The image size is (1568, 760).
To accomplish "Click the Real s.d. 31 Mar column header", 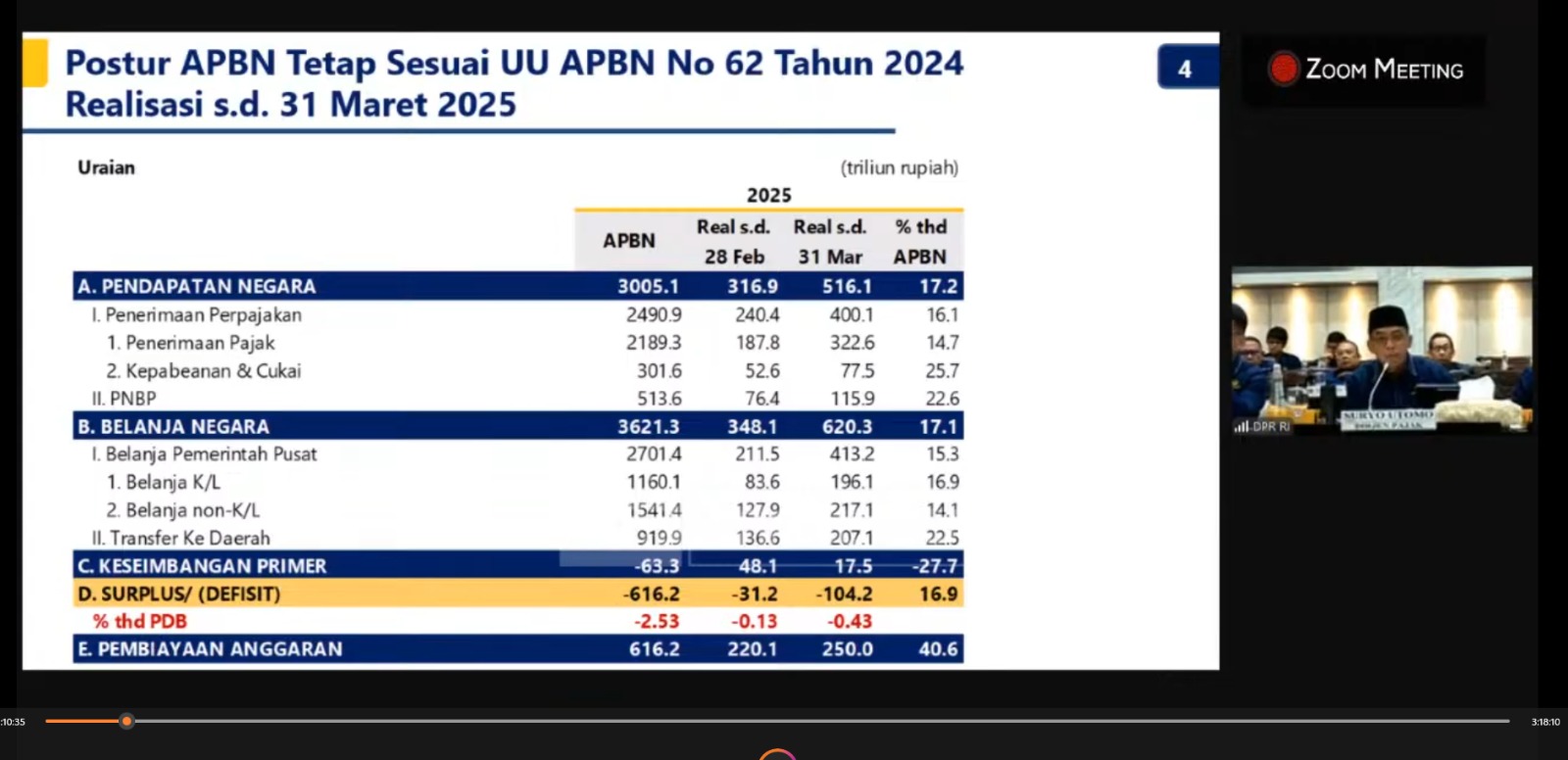I will tap(830, 242).
